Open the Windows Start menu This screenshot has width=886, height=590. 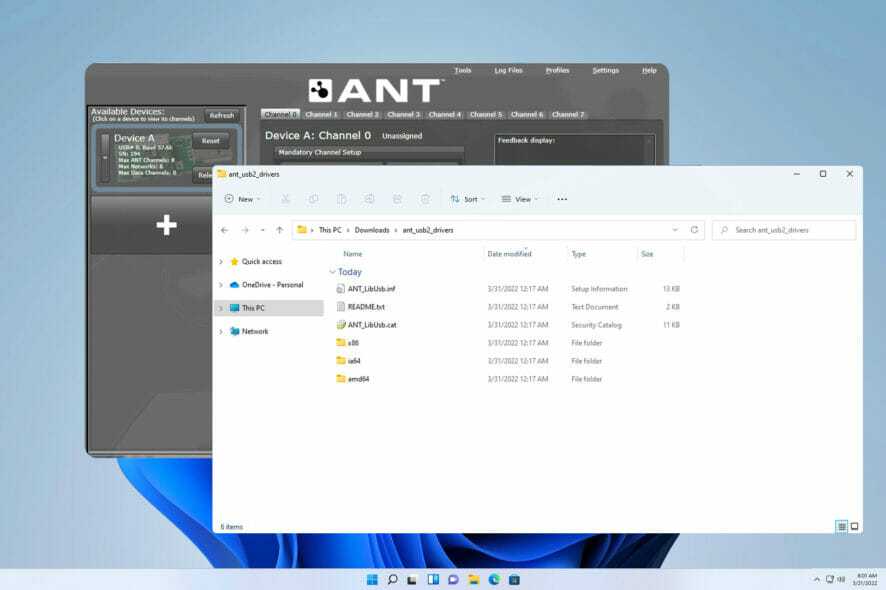coord(372,579)
